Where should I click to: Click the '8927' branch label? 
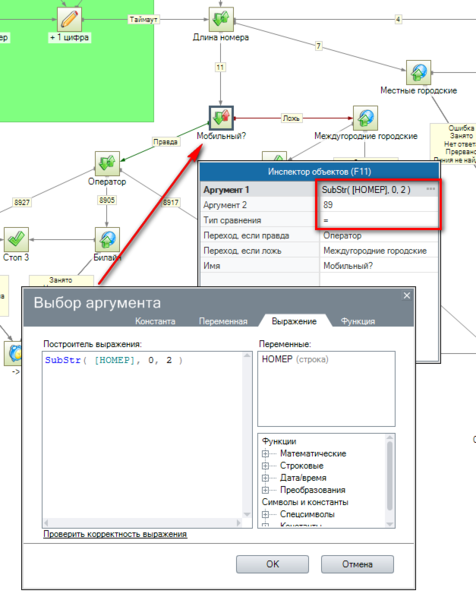21,202
